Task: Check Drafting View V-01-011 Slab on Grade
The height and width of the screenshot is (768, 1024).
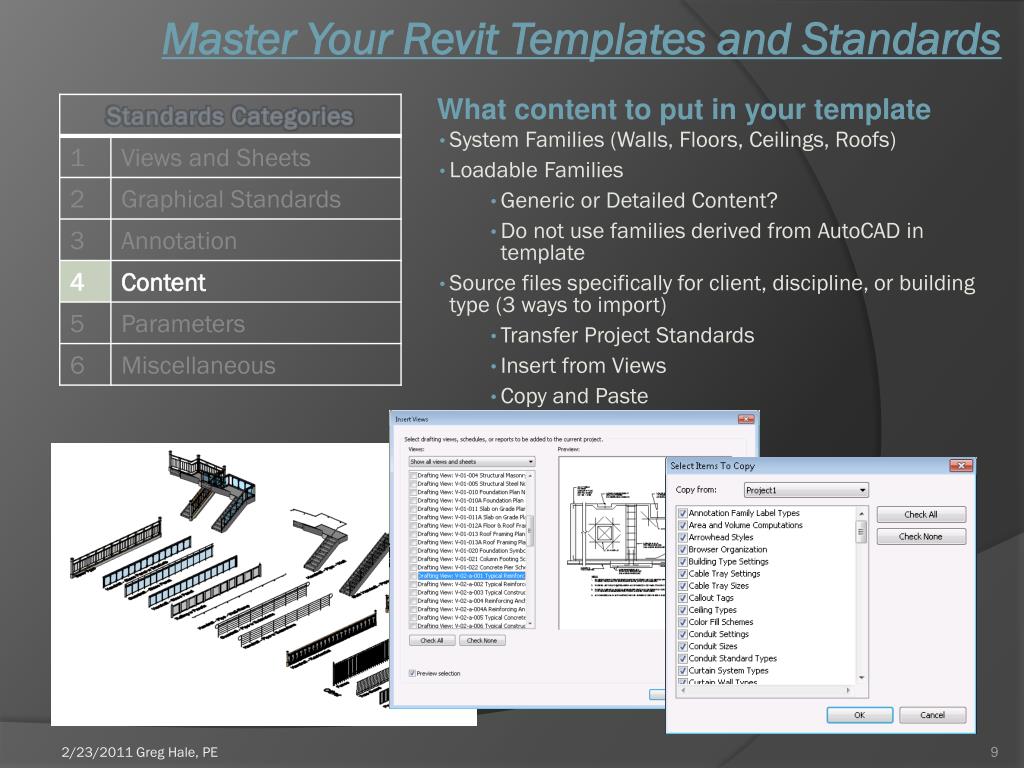Action: point(413,509)
